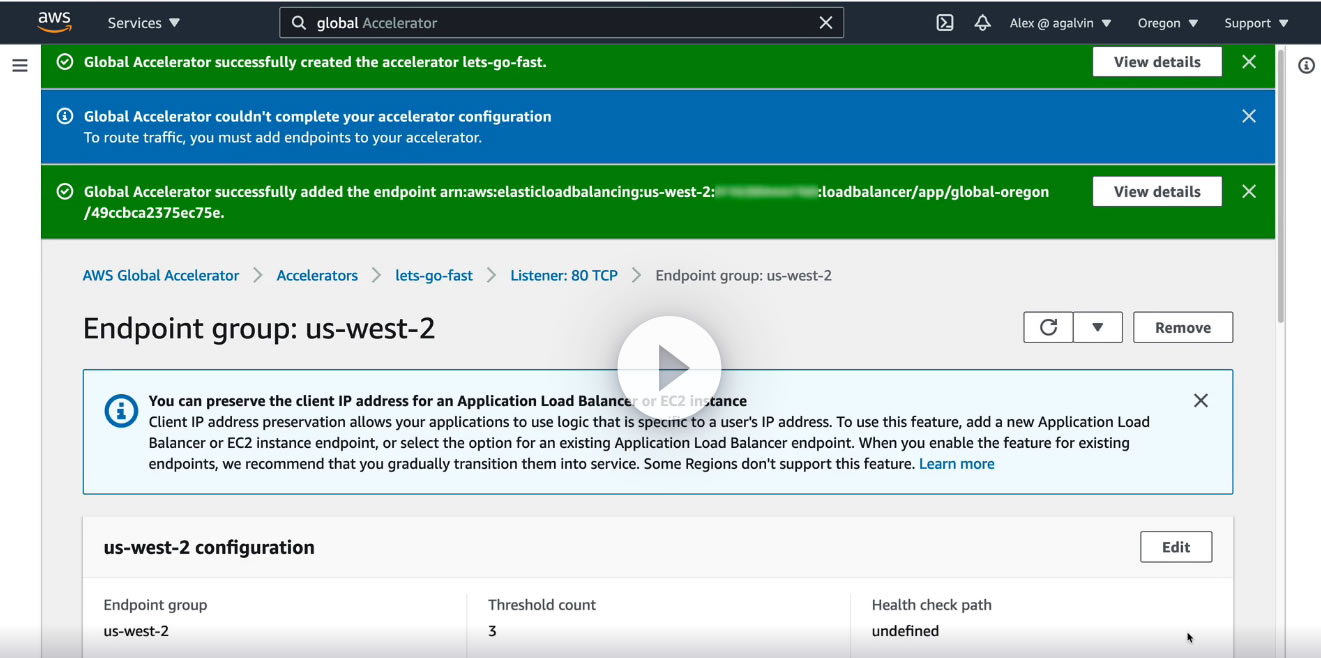Open the hamburger side navigation menu
The height and width of the screenshot is (658, 1321).
[19, 65]
